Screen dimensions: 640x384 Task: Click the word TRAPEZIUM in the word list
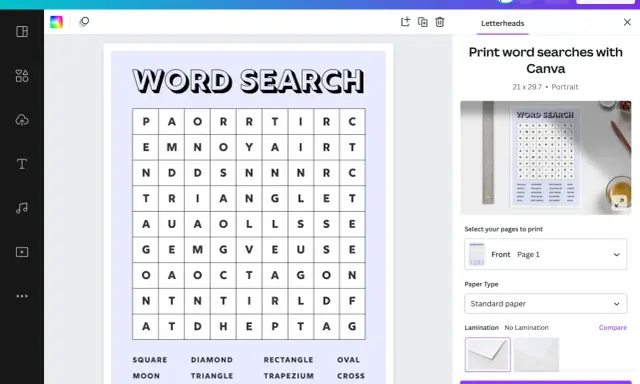(289, 376)
